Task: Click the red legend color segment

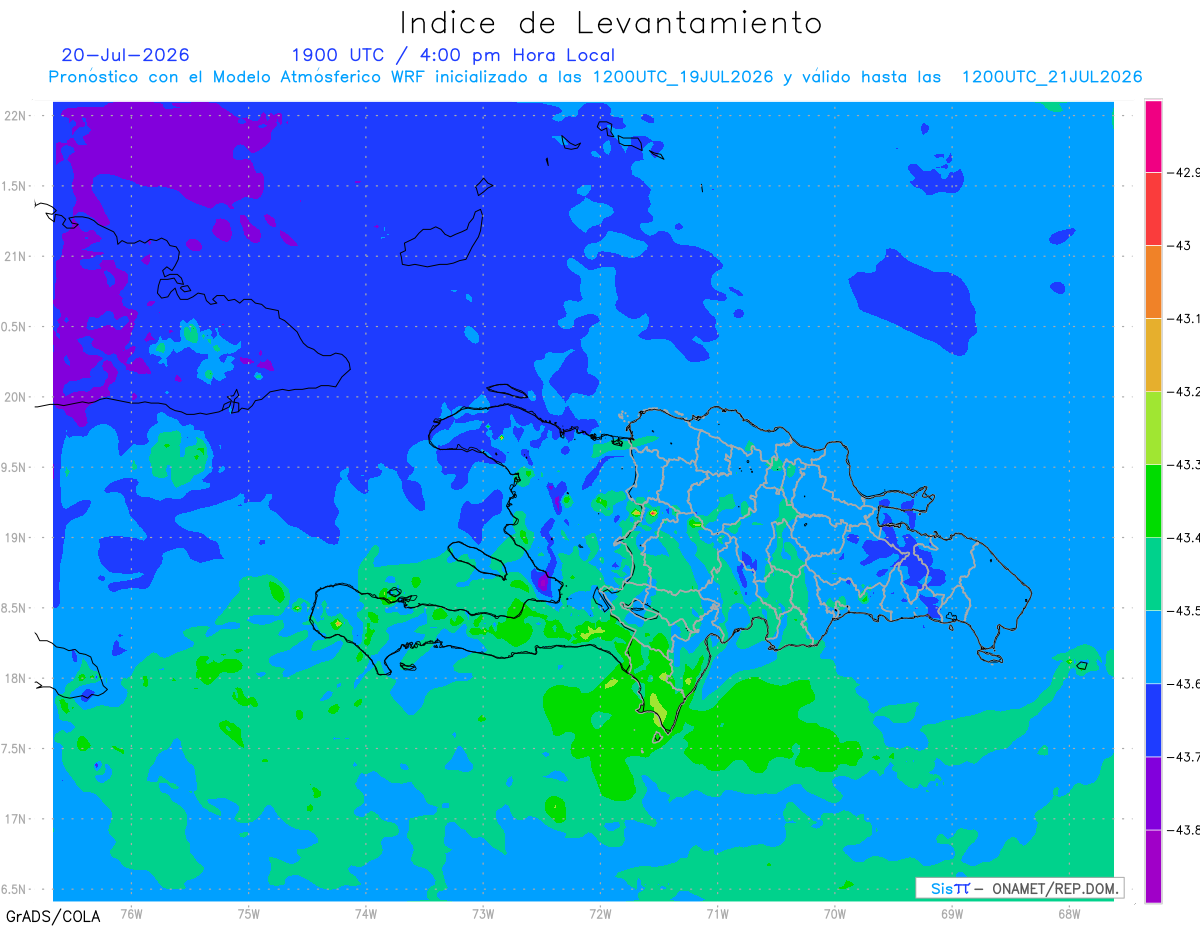Action: tap(1153, 208)
